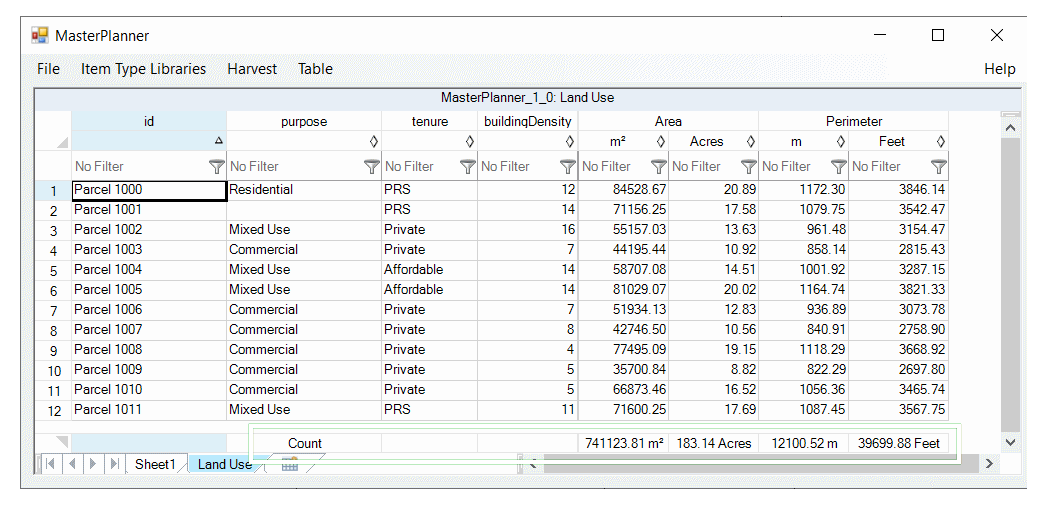The height and width of the screenshot is (510, 1048).
Task: Click the area value 77495.09
Action: coord(624,350)
